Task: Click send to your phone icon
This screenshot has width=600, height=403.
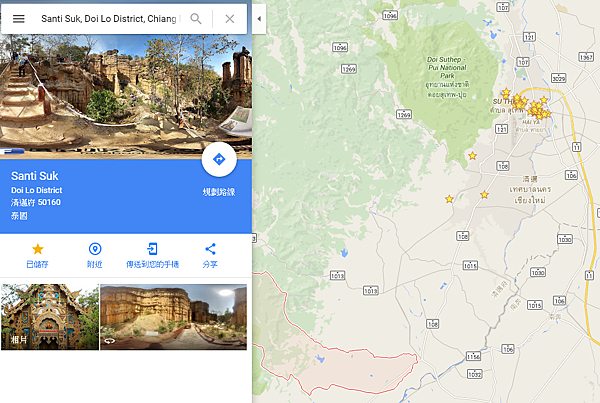Action: (152, 249)
